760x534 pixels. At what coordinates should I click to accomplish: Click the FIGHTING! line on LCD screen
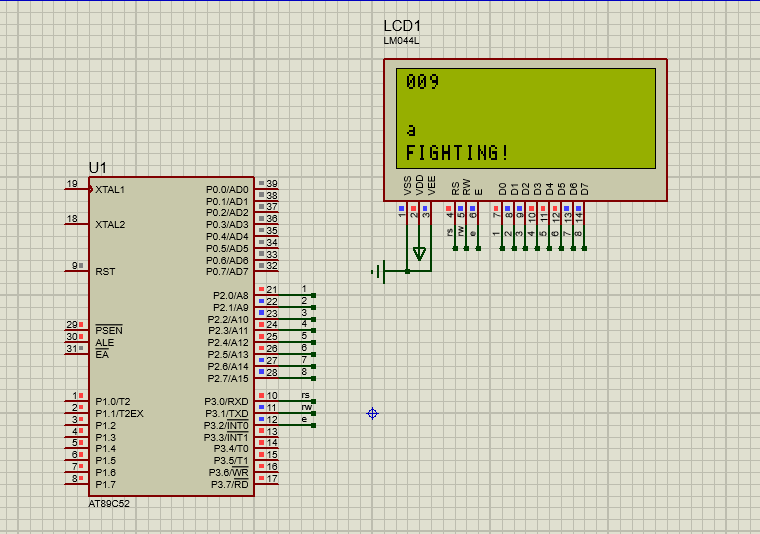click(457, 153)
